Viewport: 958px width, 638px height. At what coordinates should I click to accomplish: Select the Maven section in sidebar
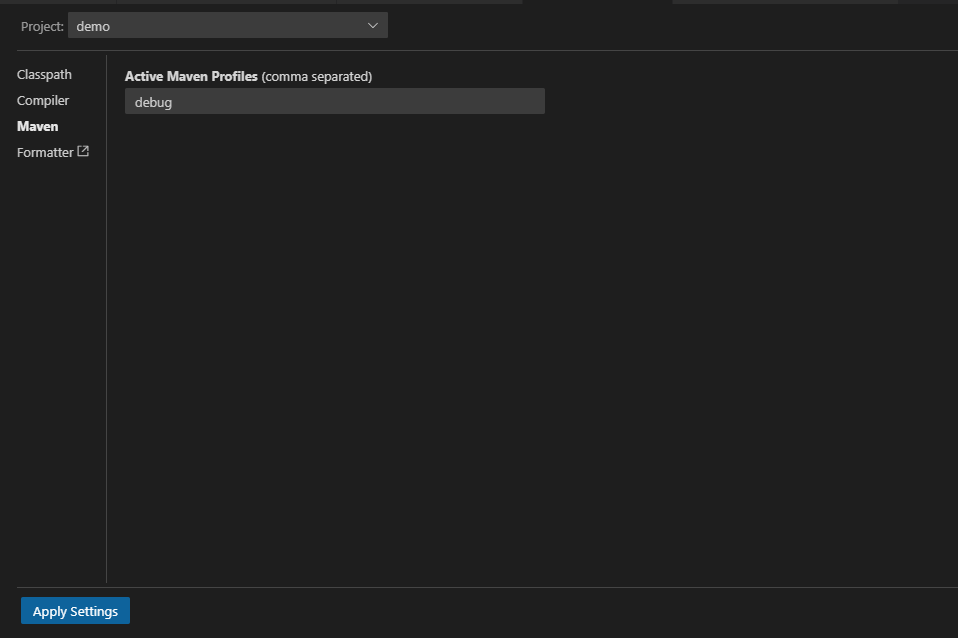38,127
